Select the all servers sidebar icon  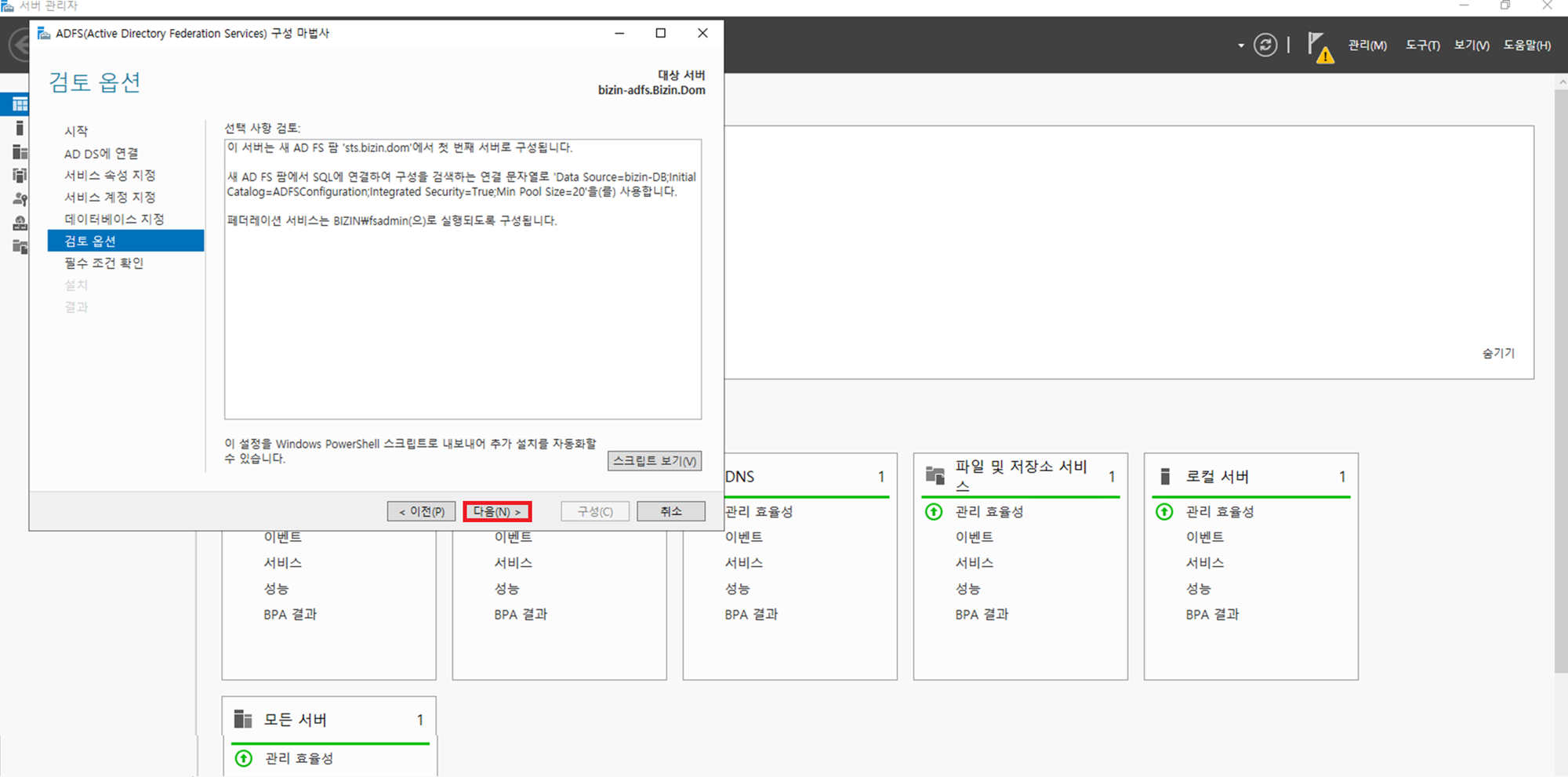pos(20,151)
